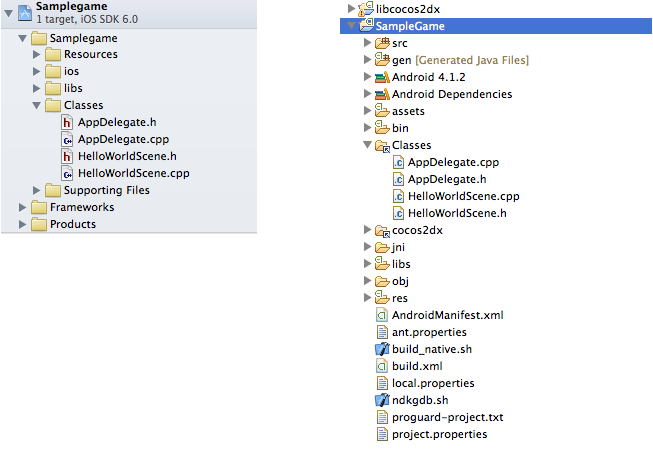Expand the Frameworks group
This screenshot has height=449, width=653.
tap(22, 207)
